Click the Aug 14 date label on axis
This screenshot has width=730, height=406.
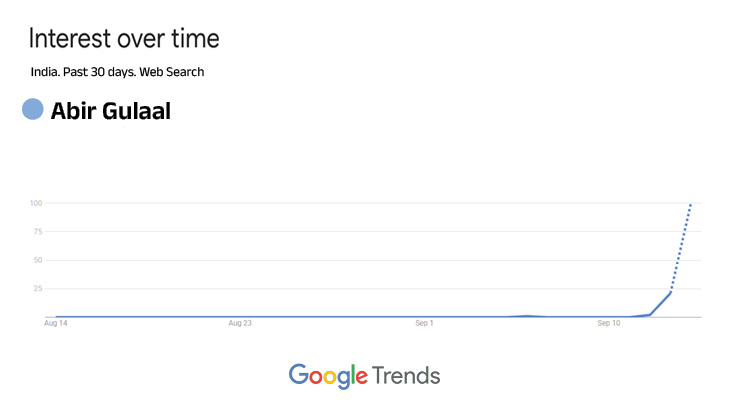[55, 323]
